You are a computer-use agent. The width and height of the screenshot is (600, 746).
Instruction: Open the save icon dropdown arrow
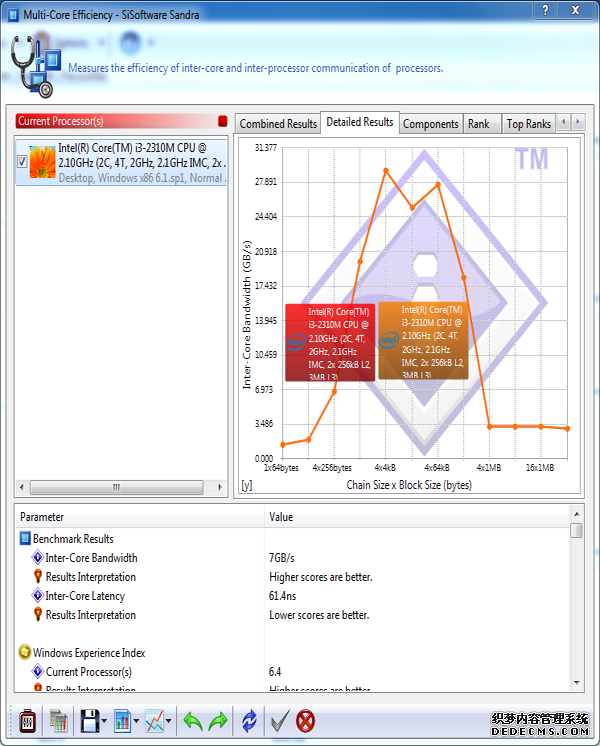point(104,721)
